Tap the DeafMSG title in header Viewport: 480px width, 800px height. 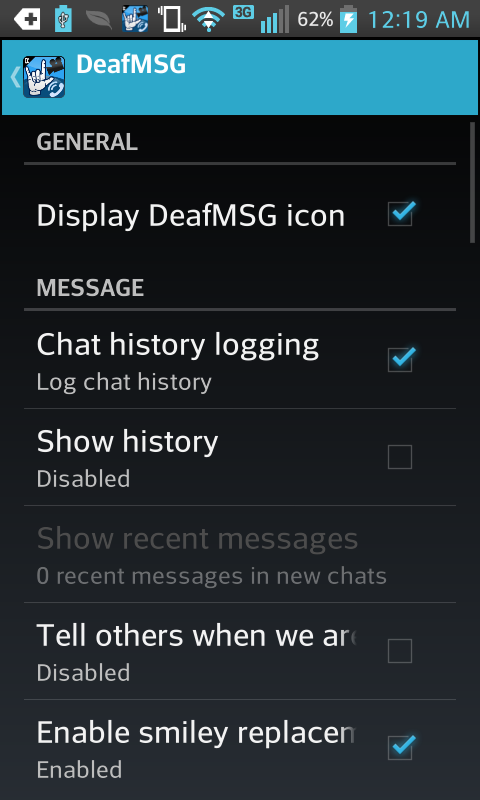131,65
